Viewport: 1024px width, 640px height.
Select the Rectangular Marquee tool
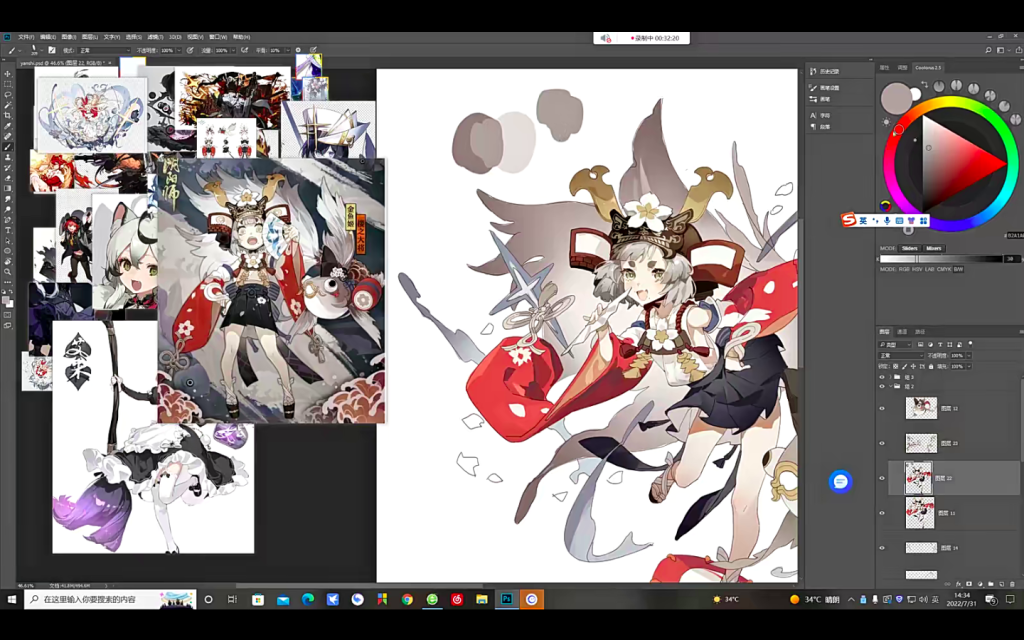pos(8,84)
